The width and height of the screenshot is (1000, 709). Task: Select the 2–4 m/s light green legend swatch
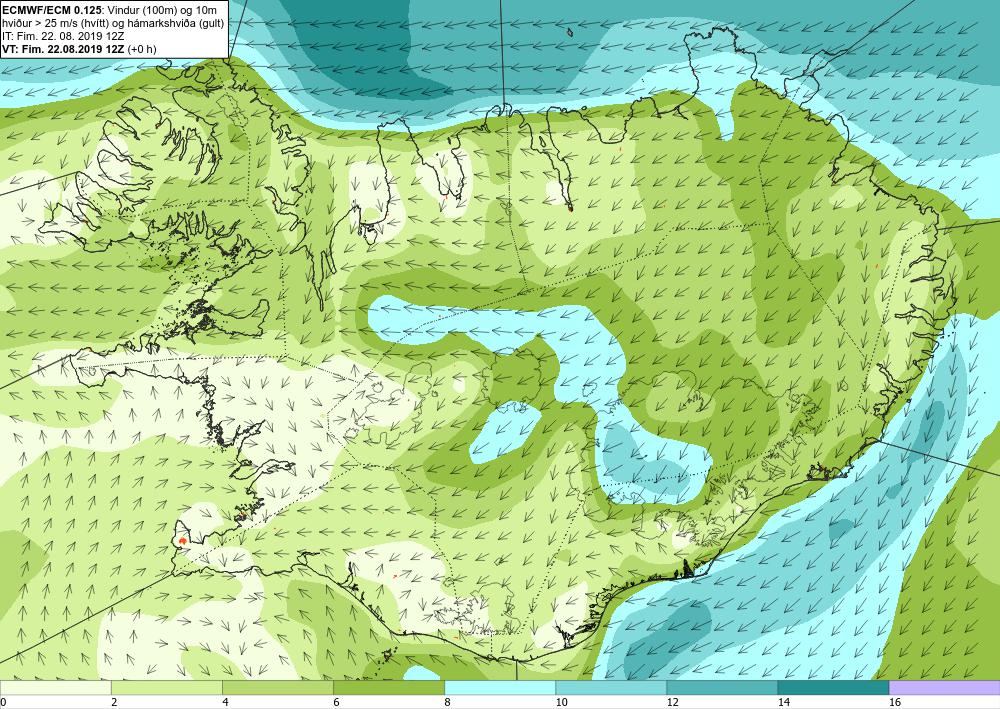(x=166, y=688)
